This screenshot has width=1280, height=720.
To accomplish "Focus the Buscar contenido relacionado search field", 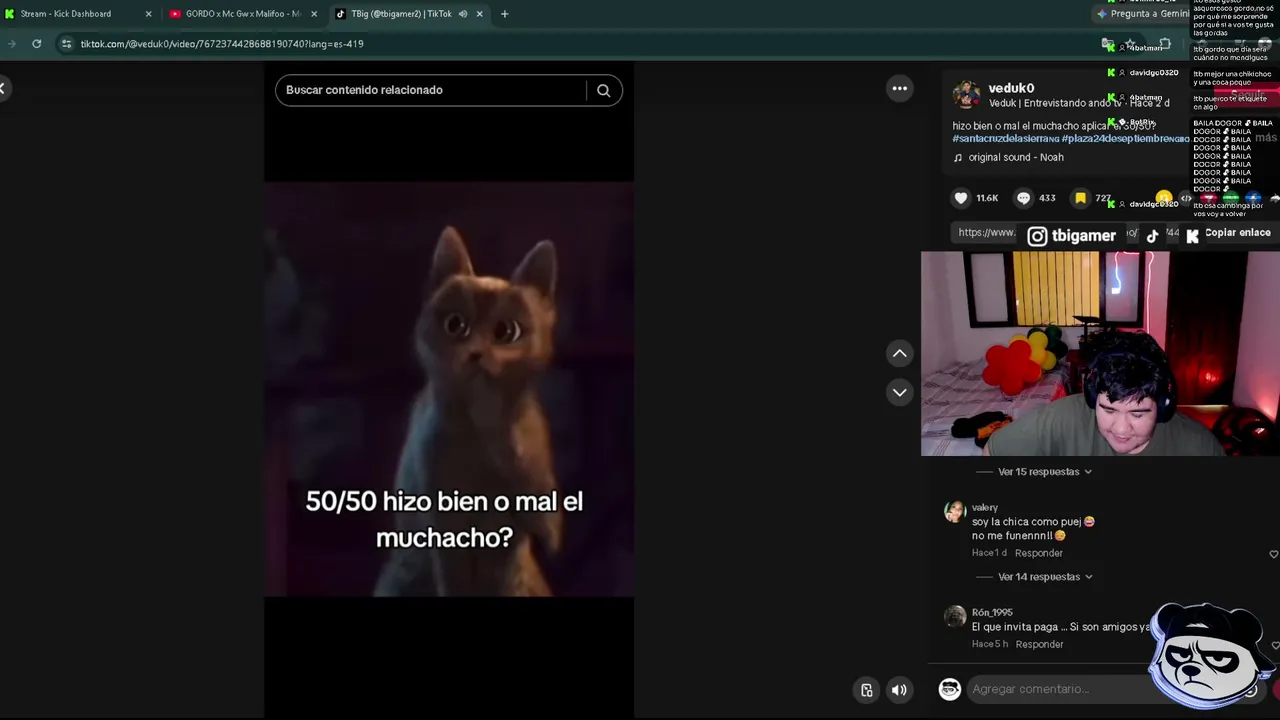I will click(x=430, y=90).
